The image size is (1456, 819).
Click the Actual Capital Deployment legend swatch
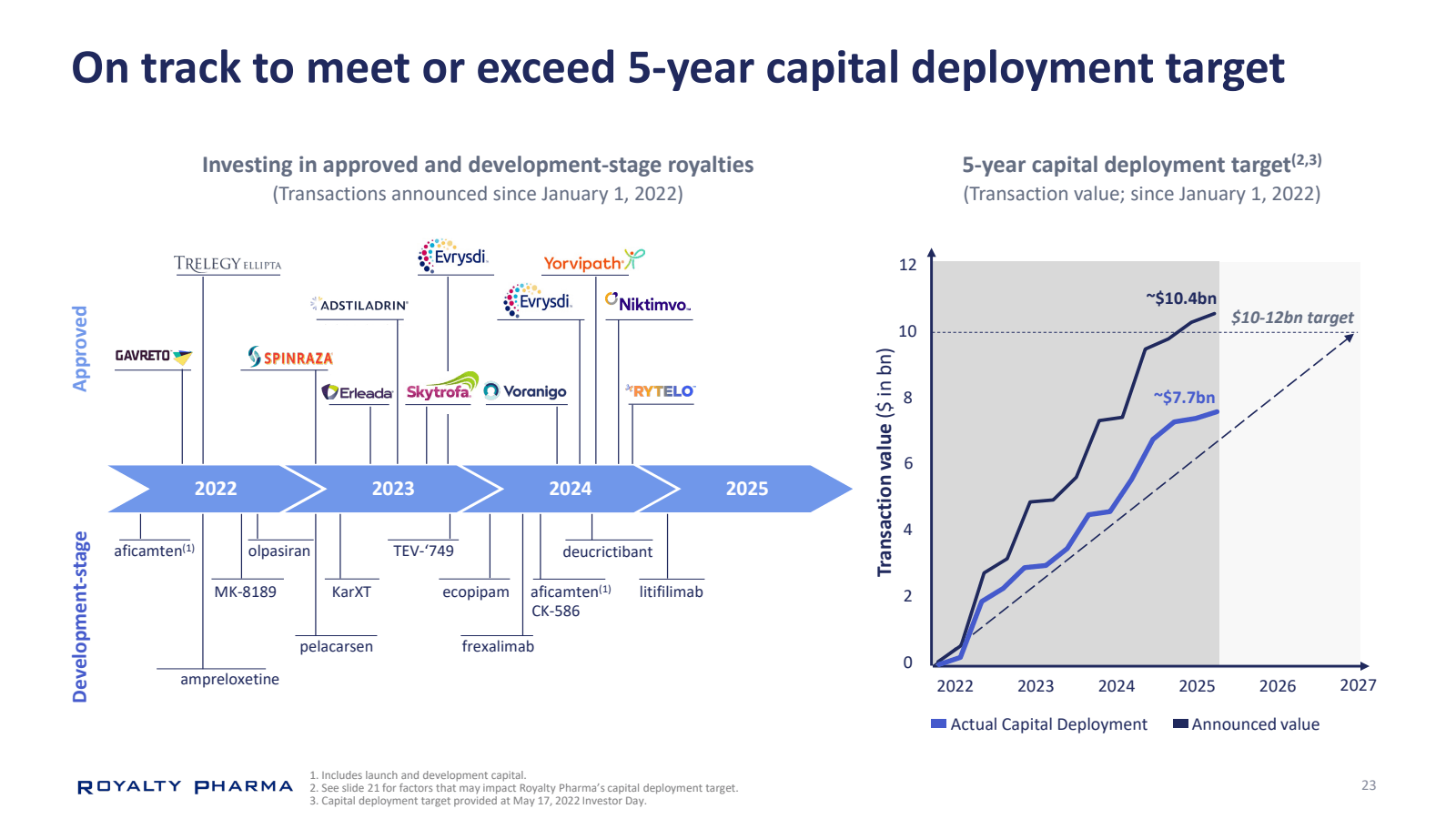click(938, 724)
